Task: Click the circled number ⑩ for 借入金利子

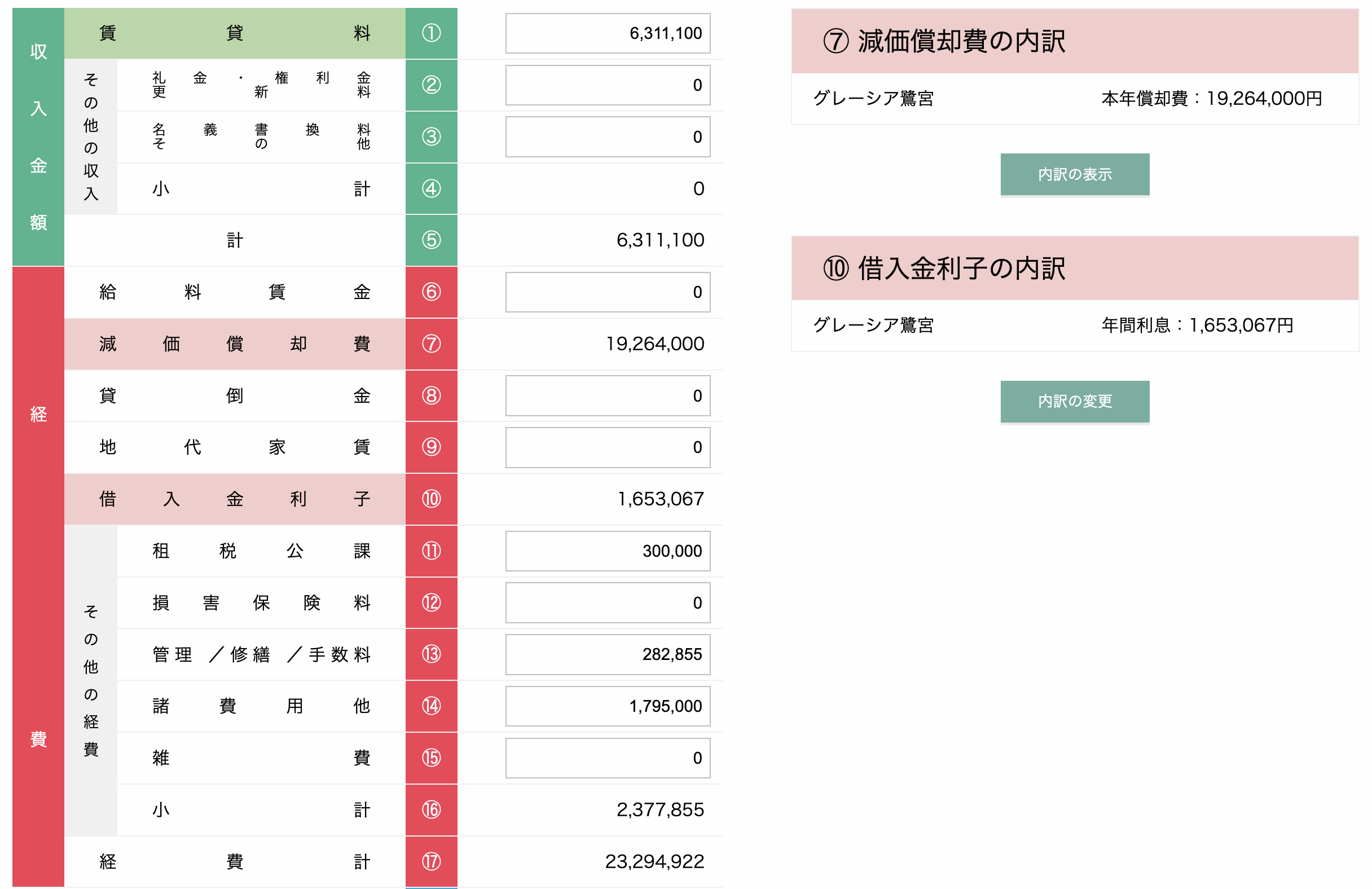Action: 431,499
